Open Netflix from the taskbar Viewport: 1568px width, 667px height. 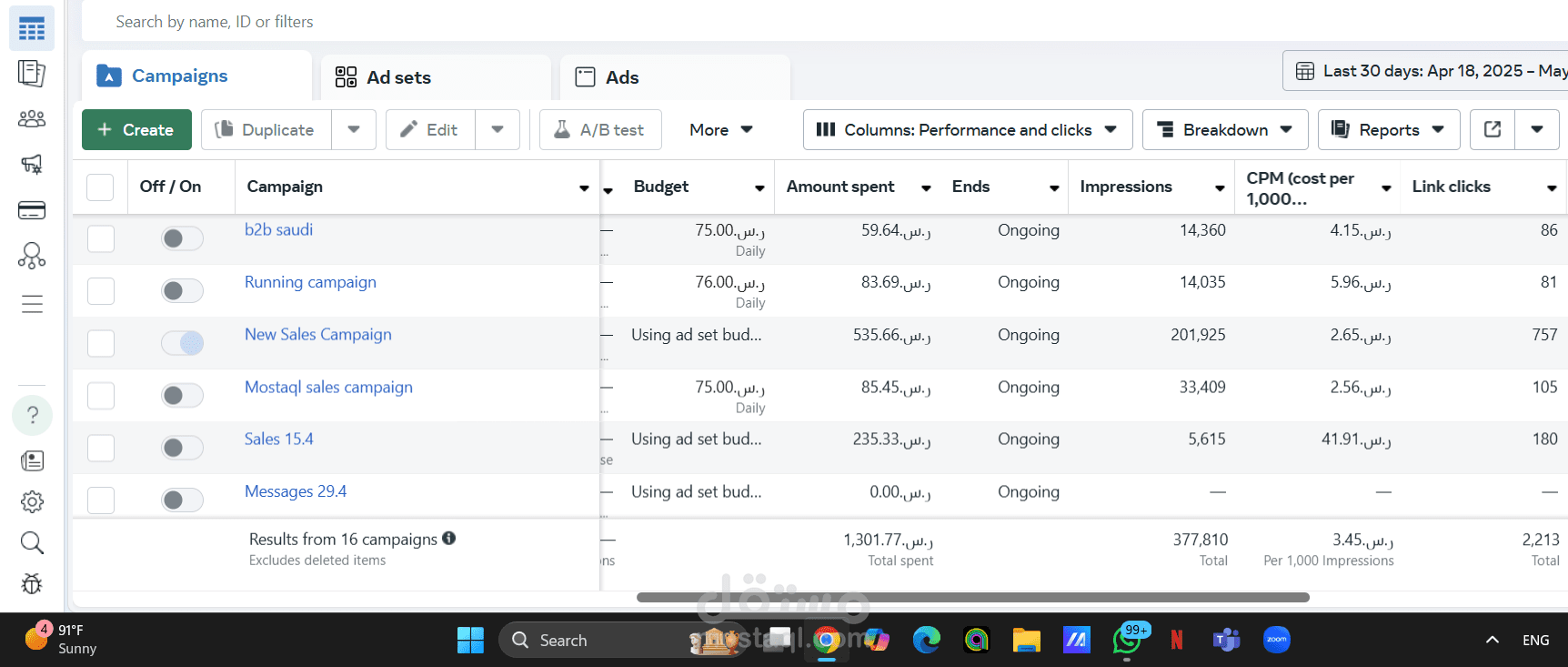pyautogui.click(x=1177, y=640)
